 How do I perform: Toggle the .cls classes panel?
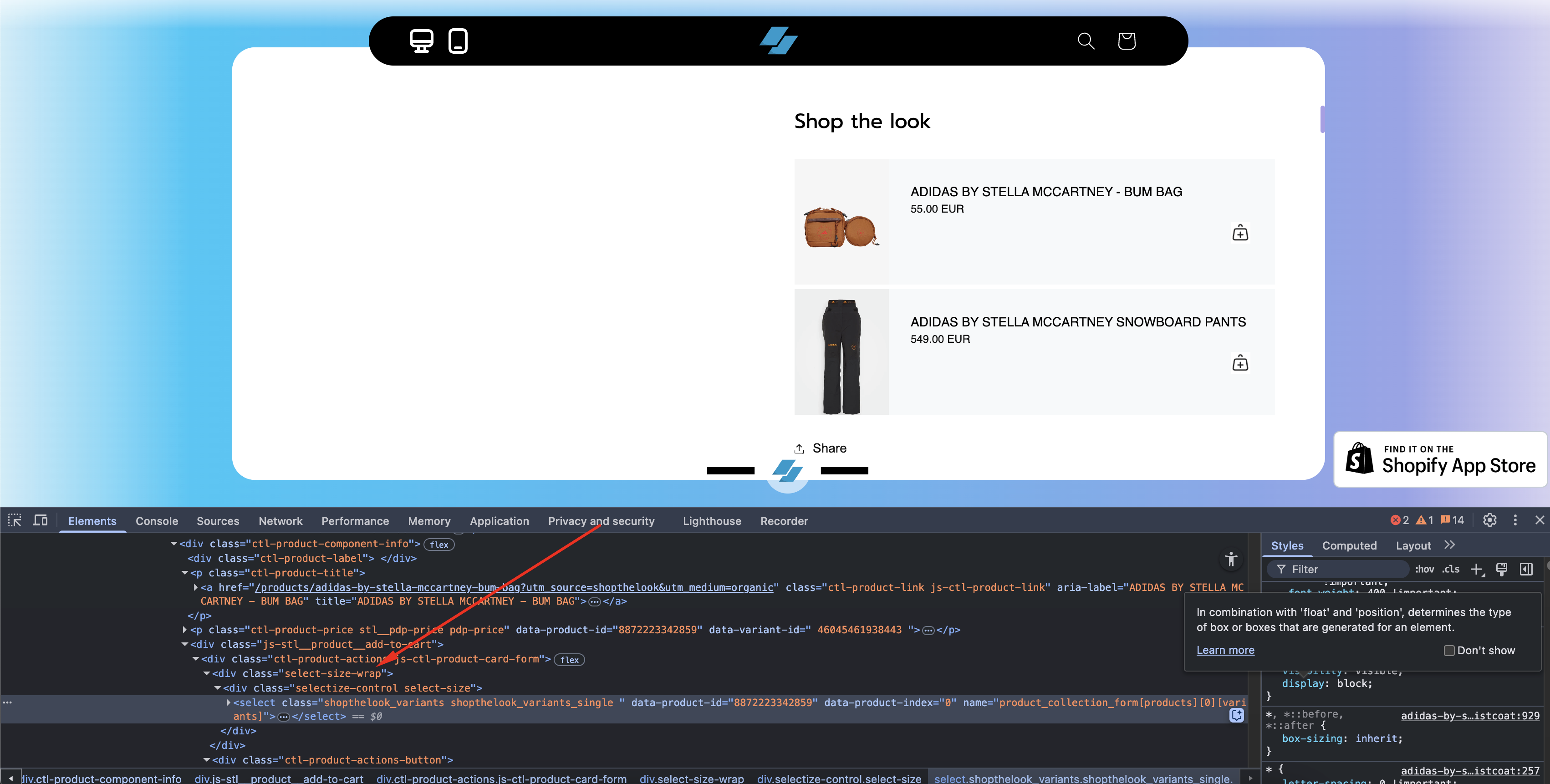click(x=1451, y=569)
